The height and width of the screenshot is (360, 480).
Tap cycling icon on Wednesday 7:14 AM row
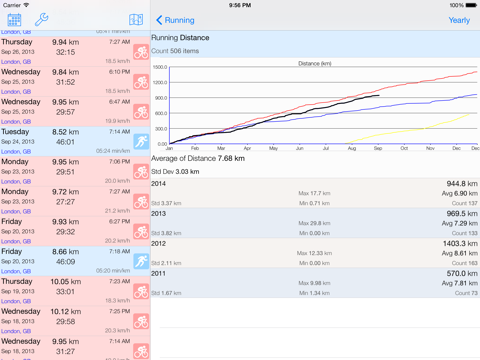141,351
